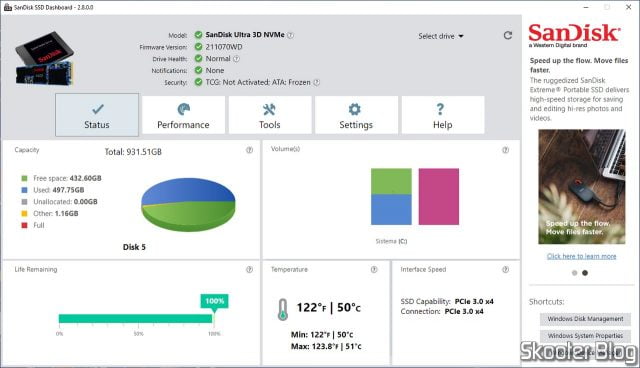Open the Status tab

tap(97, 115)
